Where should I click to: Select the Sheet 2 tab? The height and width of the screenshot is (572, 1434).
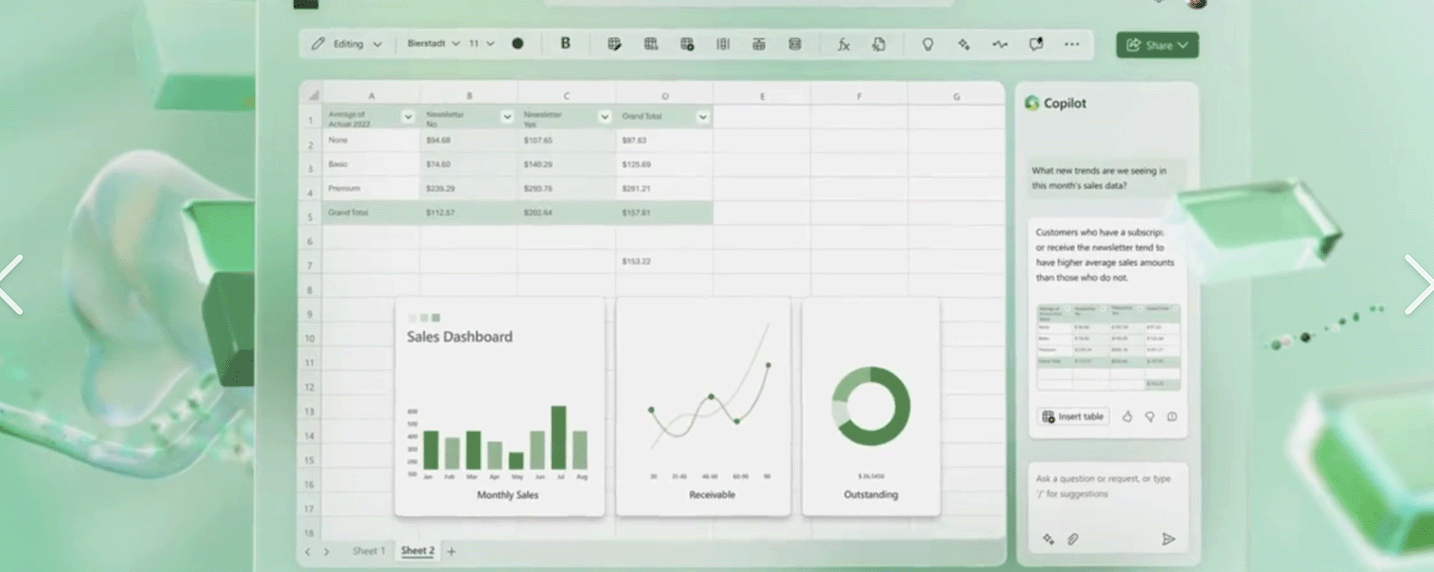(417, 551)
